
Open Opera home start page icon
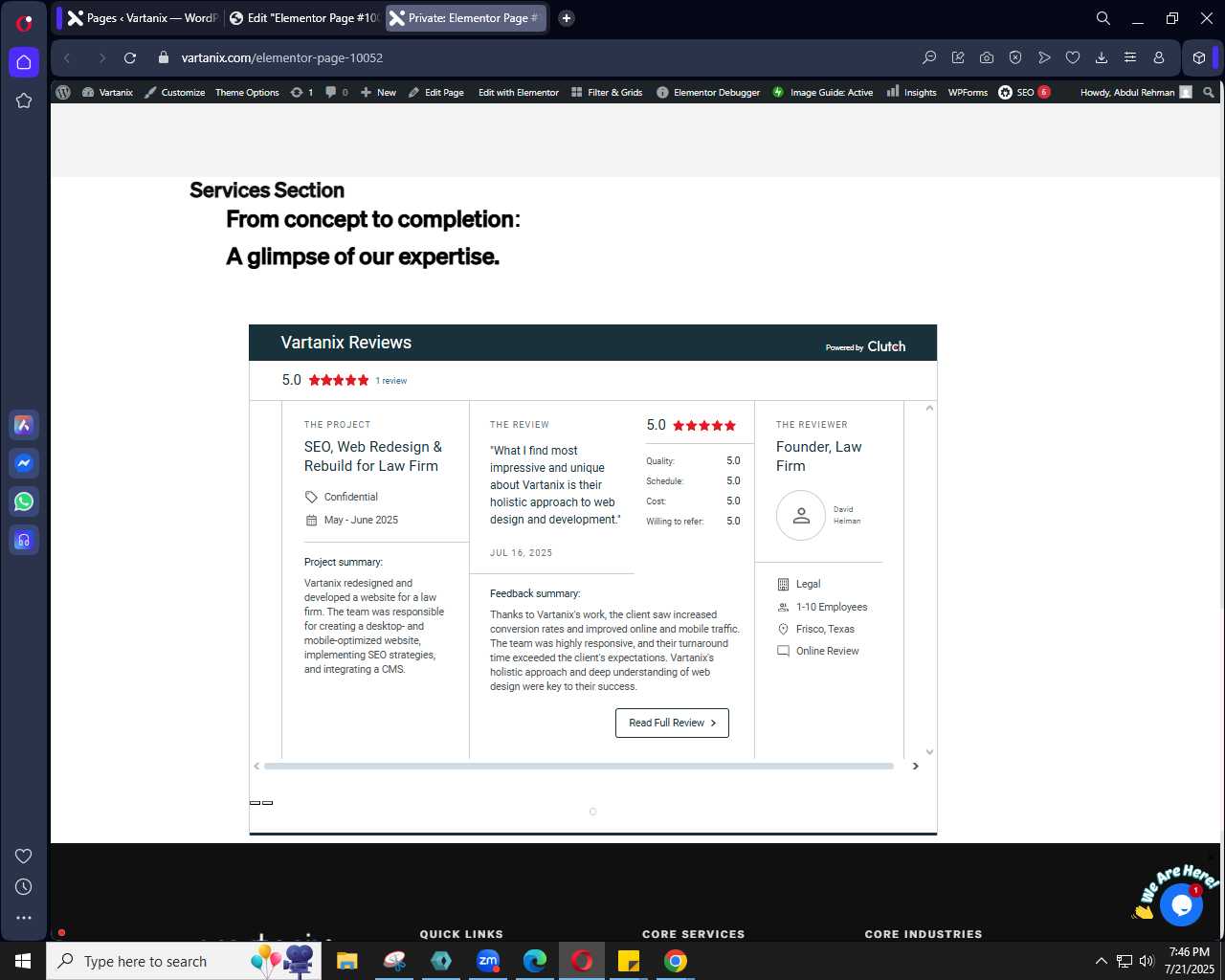24,62
